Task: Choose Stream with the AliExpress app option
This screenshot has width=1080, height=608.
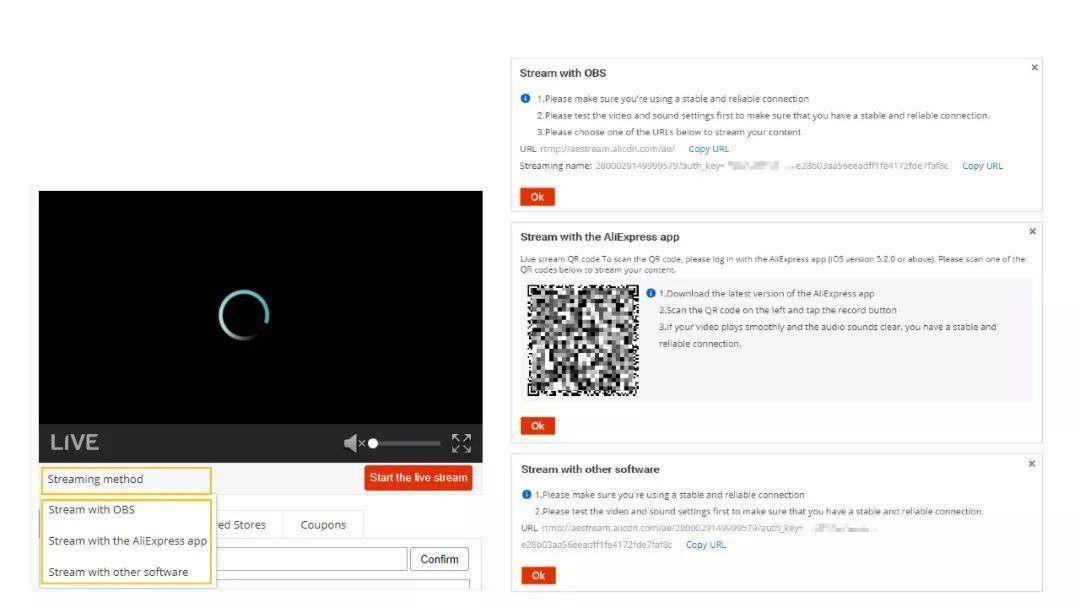Action: (x=128, y=541)
